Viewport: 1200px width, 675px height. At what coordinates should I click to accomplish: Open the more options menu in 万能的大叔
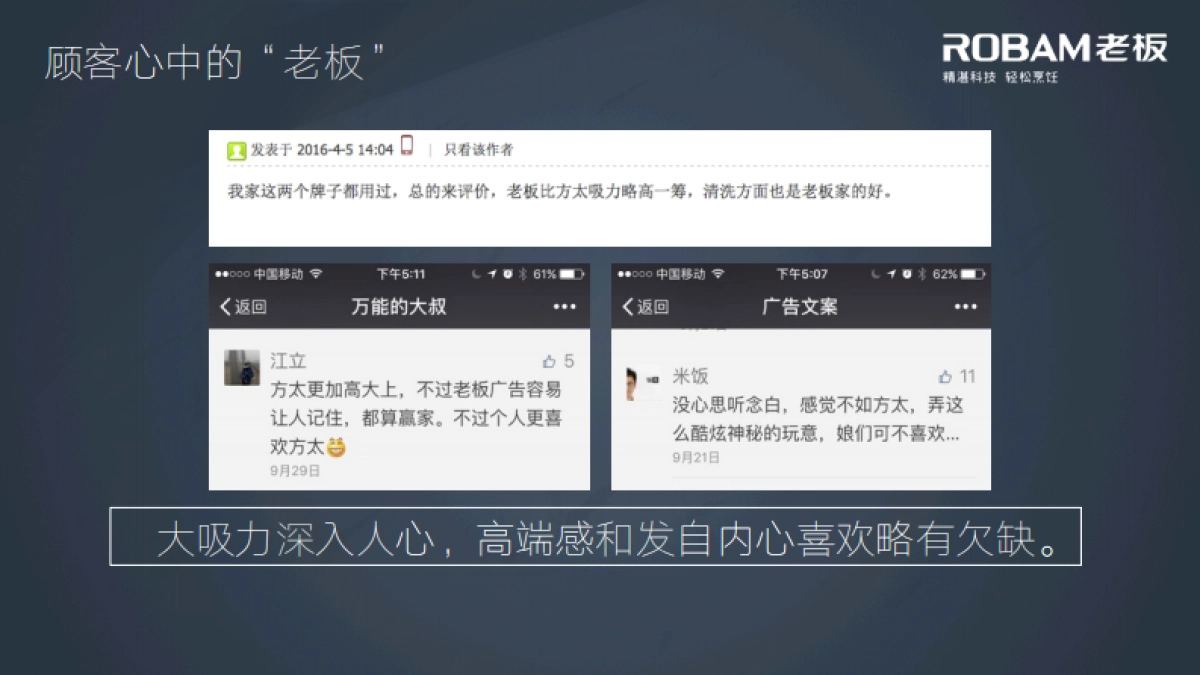coord(563,306)
